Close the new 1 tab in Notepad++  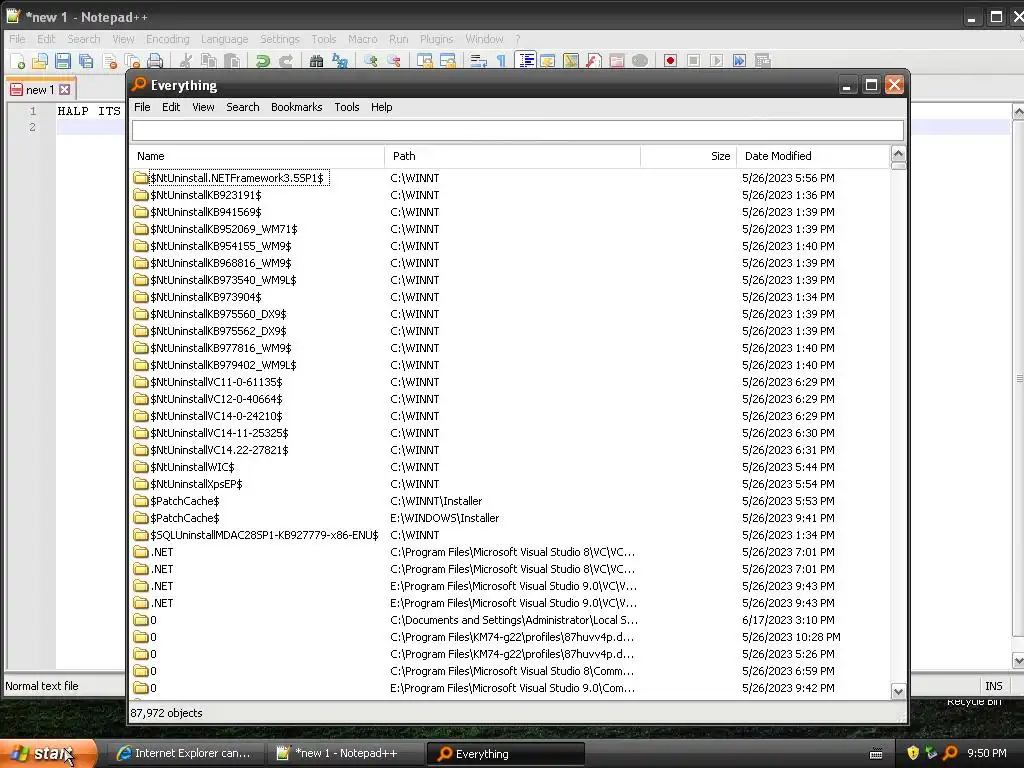[x=65, y=89]
